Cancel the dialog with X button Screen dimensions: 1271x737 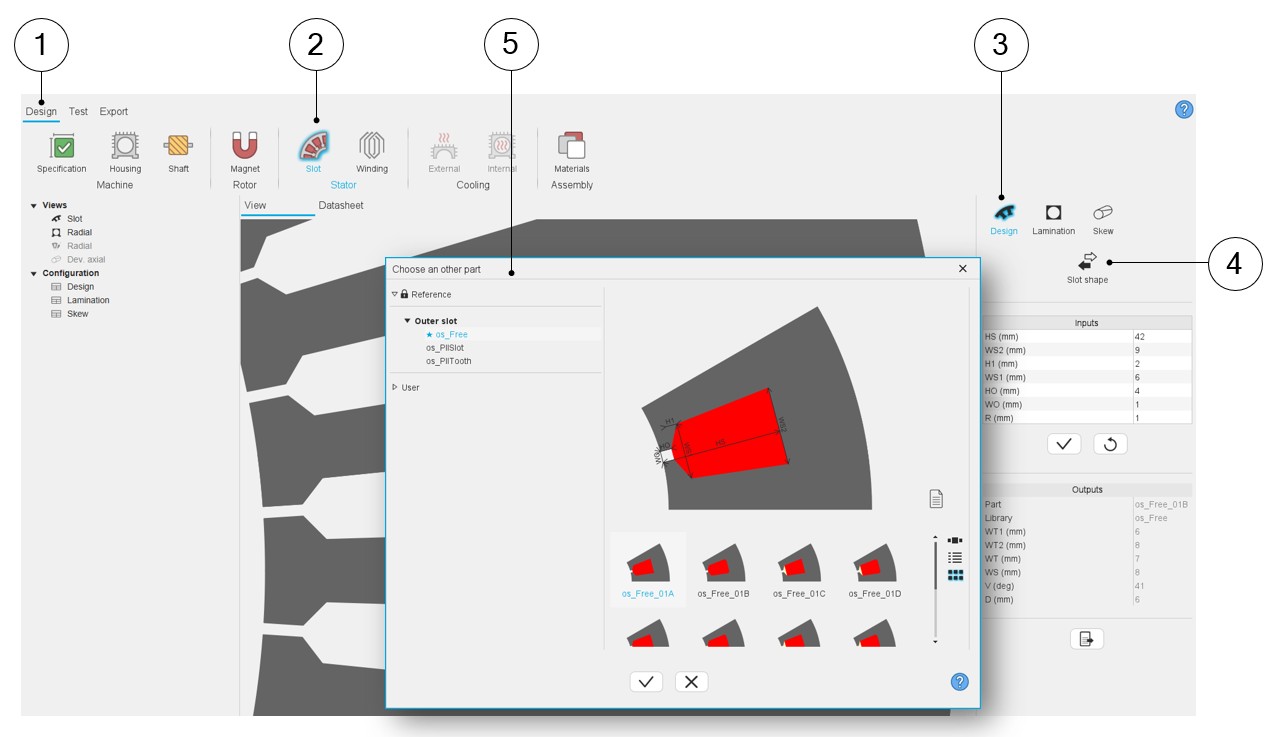691,682
